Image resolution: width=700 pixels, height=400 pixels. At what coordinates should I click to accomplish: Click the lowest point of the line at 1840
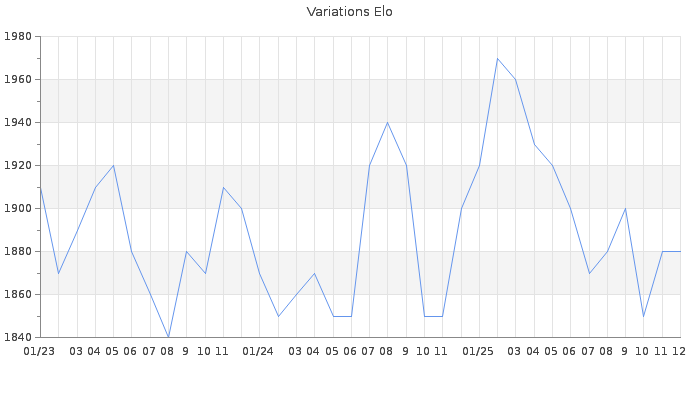point(168,337)
